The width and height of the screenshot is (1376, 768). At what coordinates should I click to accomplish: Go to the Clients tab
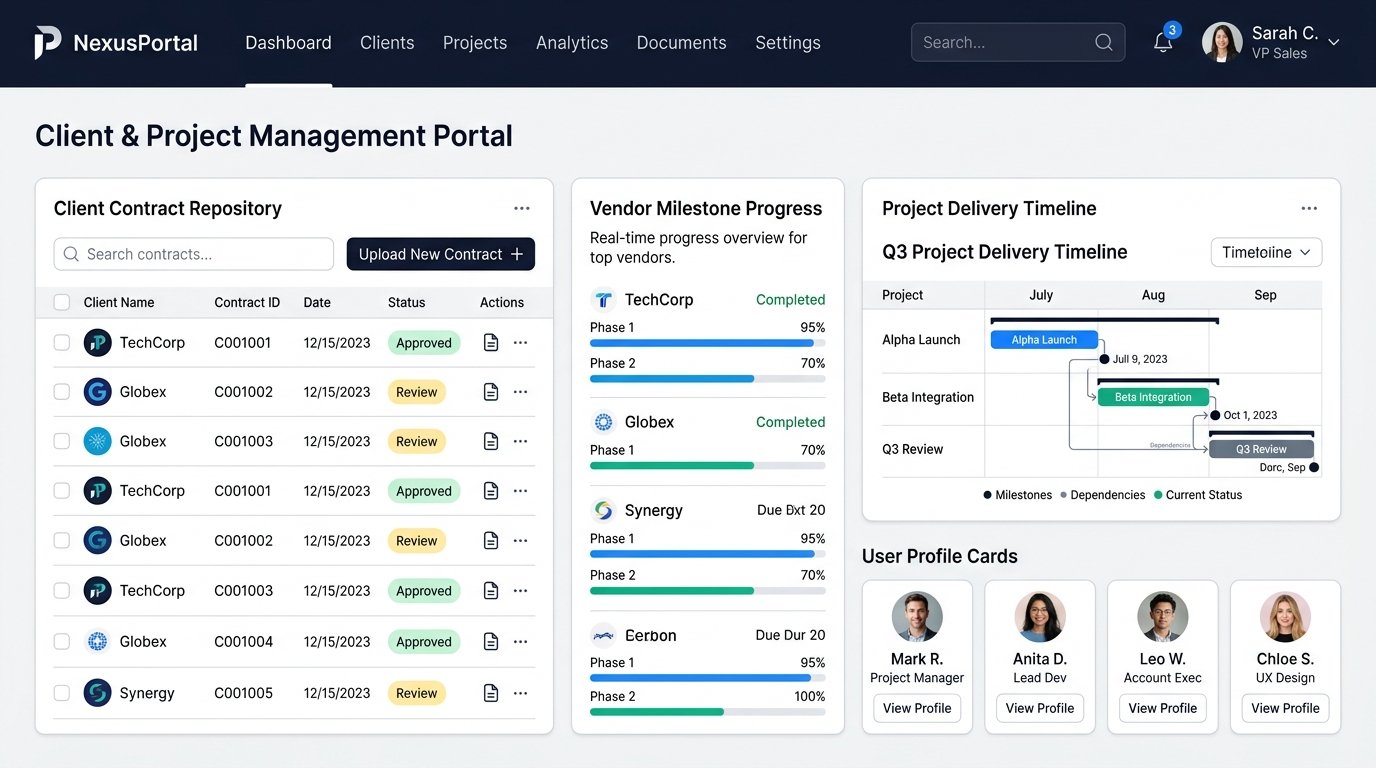pos(387,43)
